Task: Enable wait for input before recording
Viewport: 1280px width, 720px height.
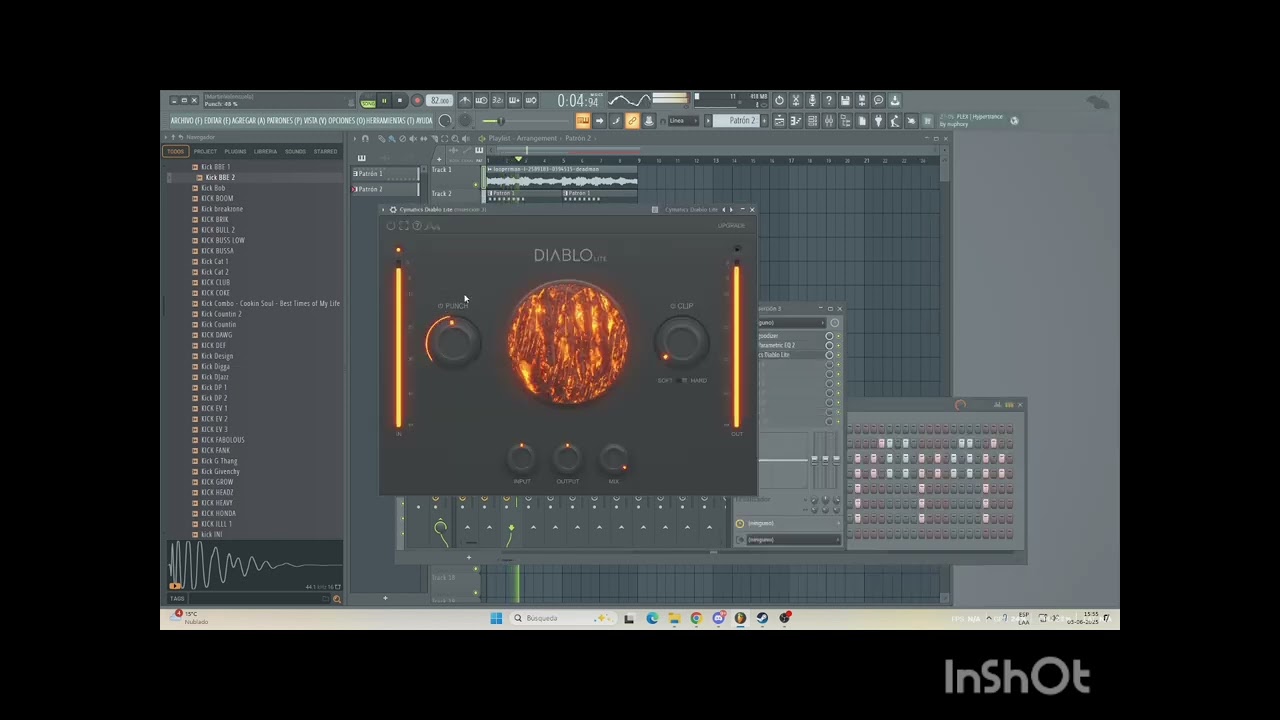Action: tap(481, 100)
